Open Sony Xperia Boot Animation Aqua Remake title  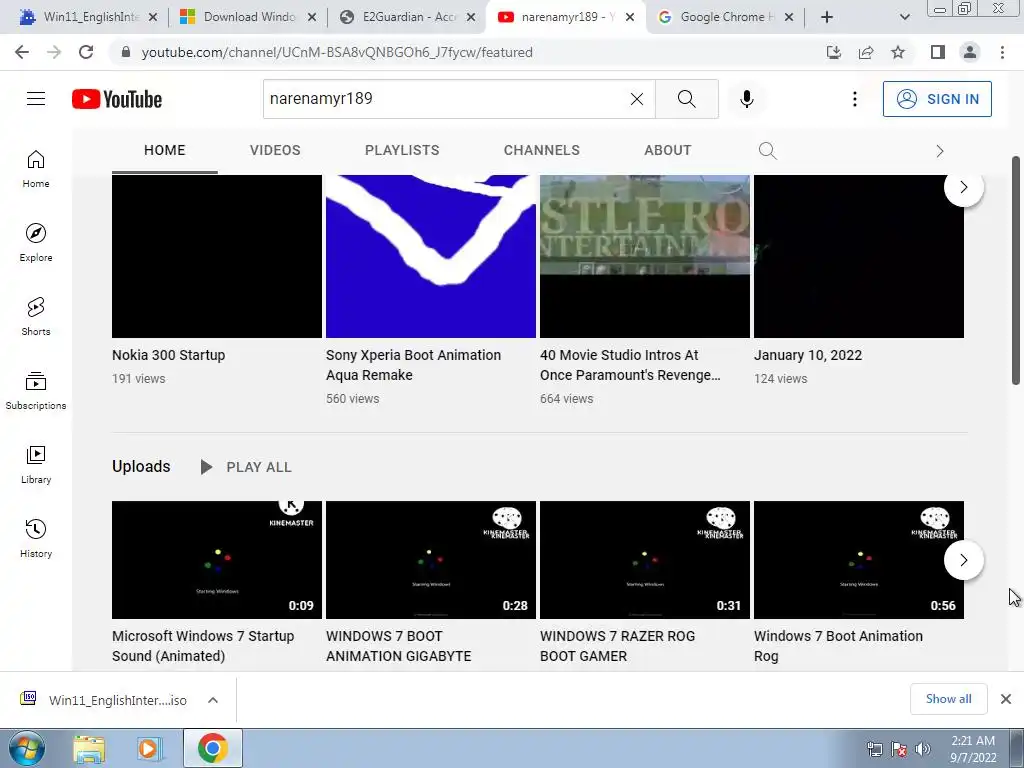pyautogui.click(x=413, y=365)
